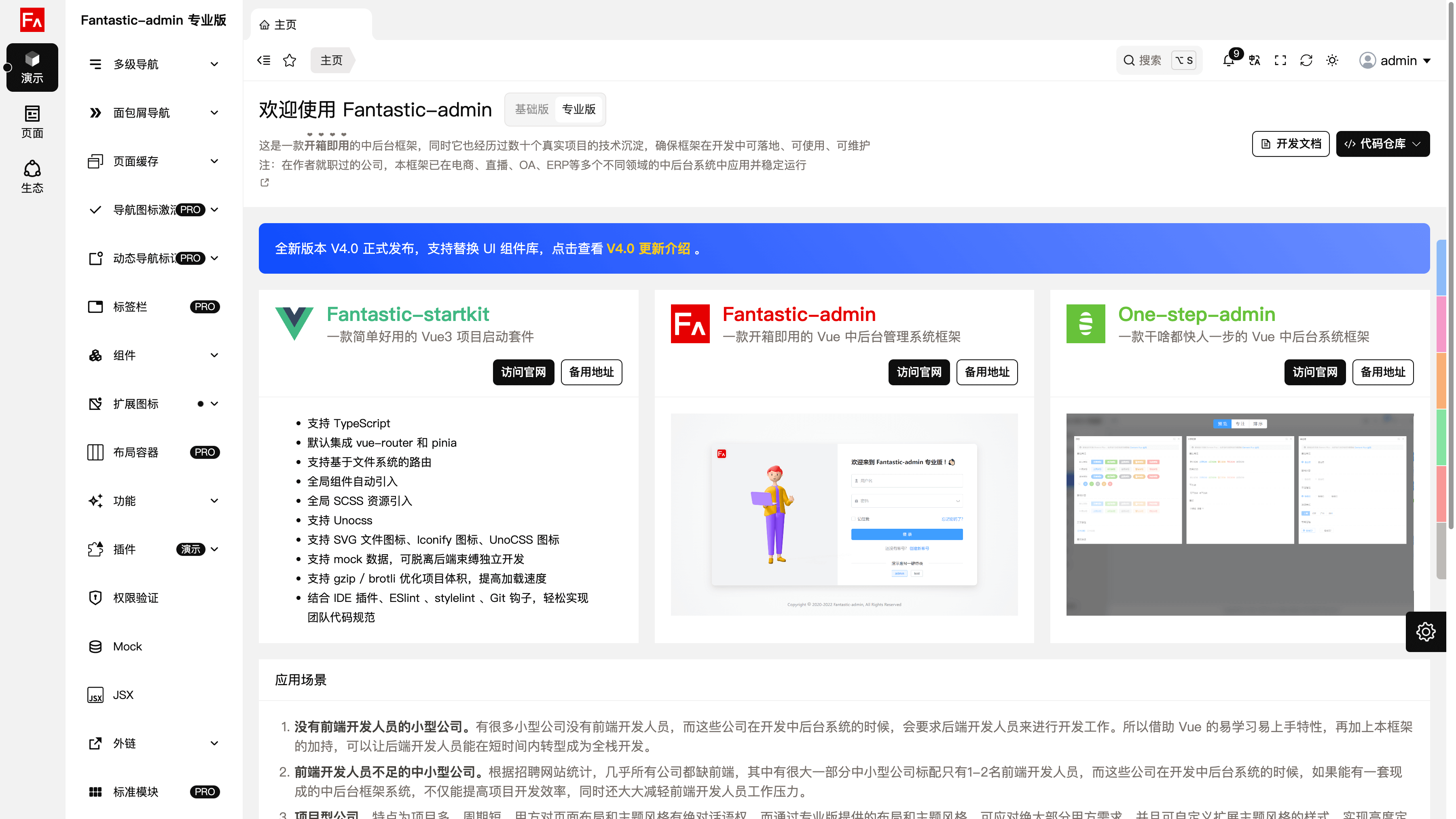Expand 页面缓存 submenu
Viewport: 1456px width, 819px height.
point(154,162)
